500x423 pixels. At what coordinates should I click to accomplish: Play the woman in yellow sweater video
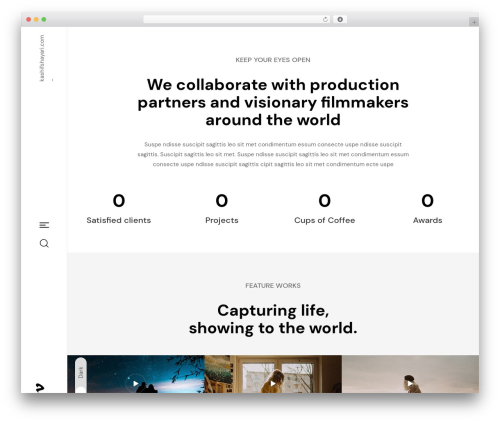273,383
